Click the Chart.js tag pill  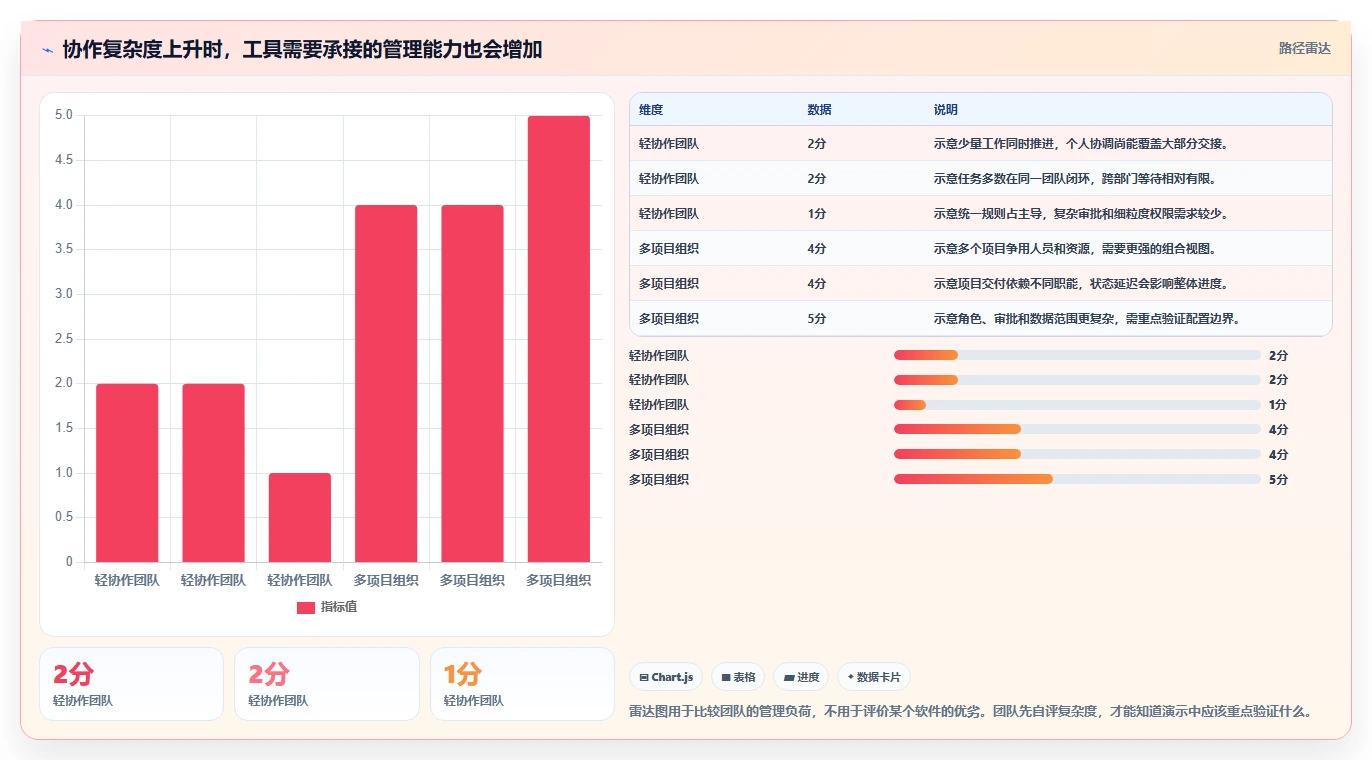tap(666, 677)
